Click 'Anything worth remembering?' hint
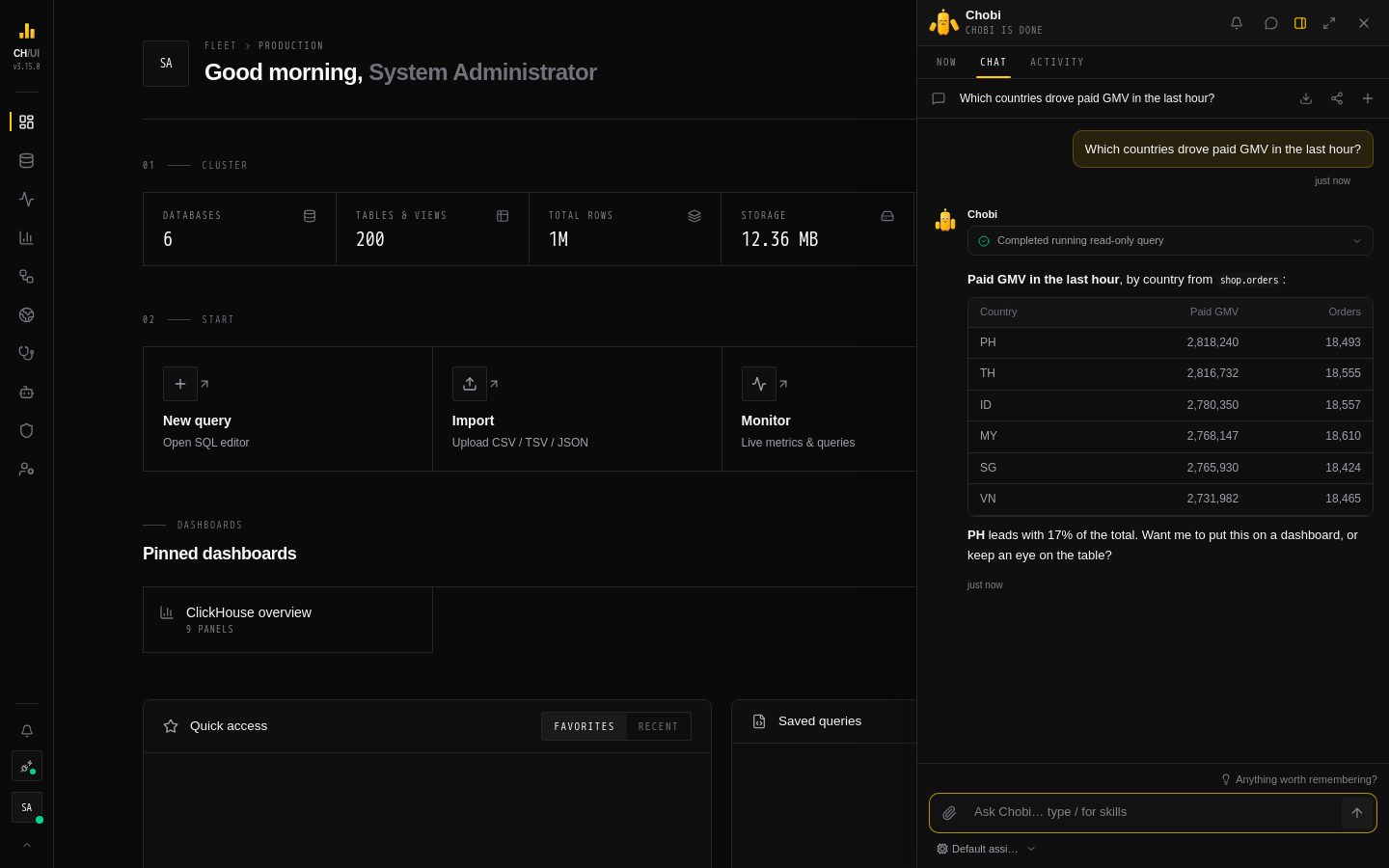The width and height of the screenshot is (1389, 868). pyautogui.click(x=1298, y=779)
